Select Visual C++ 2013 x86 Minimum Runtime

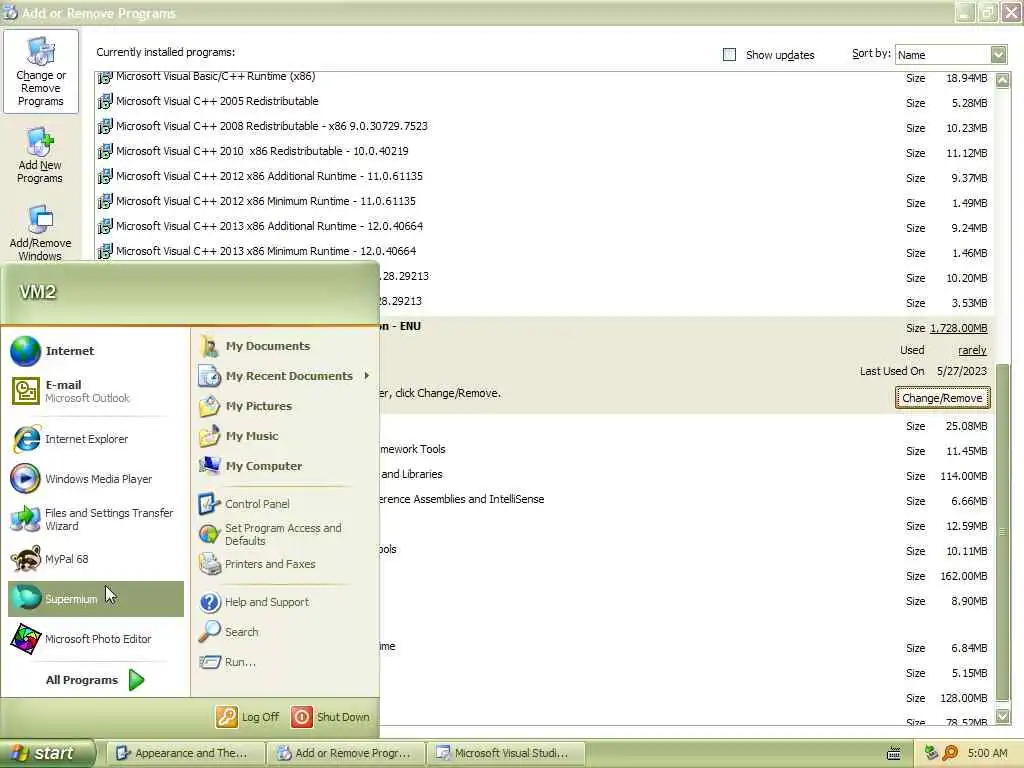point(545,251)
